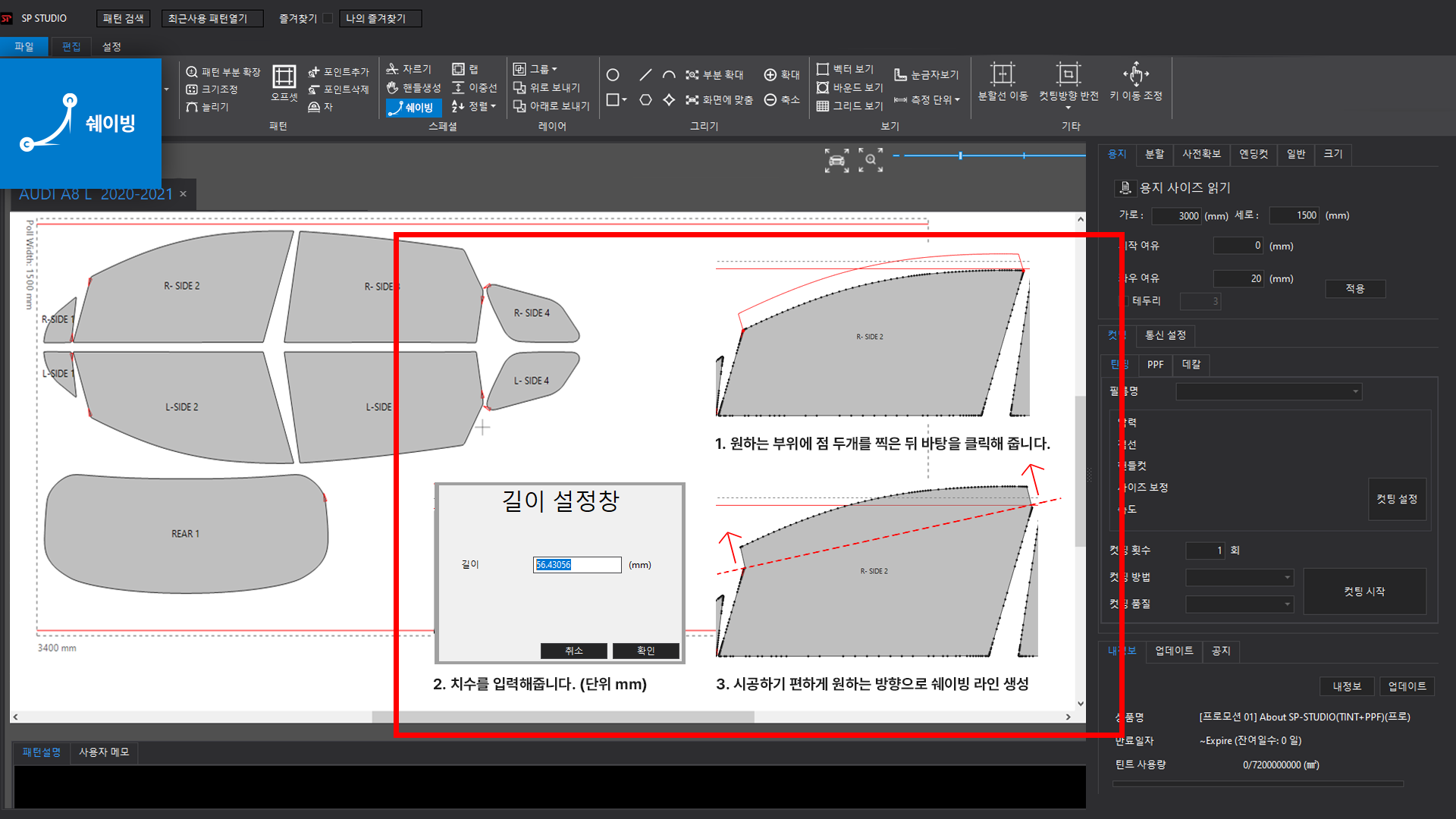
Task: Click 분할선 이동 split line icon
Action: (x=1003, y=75)
